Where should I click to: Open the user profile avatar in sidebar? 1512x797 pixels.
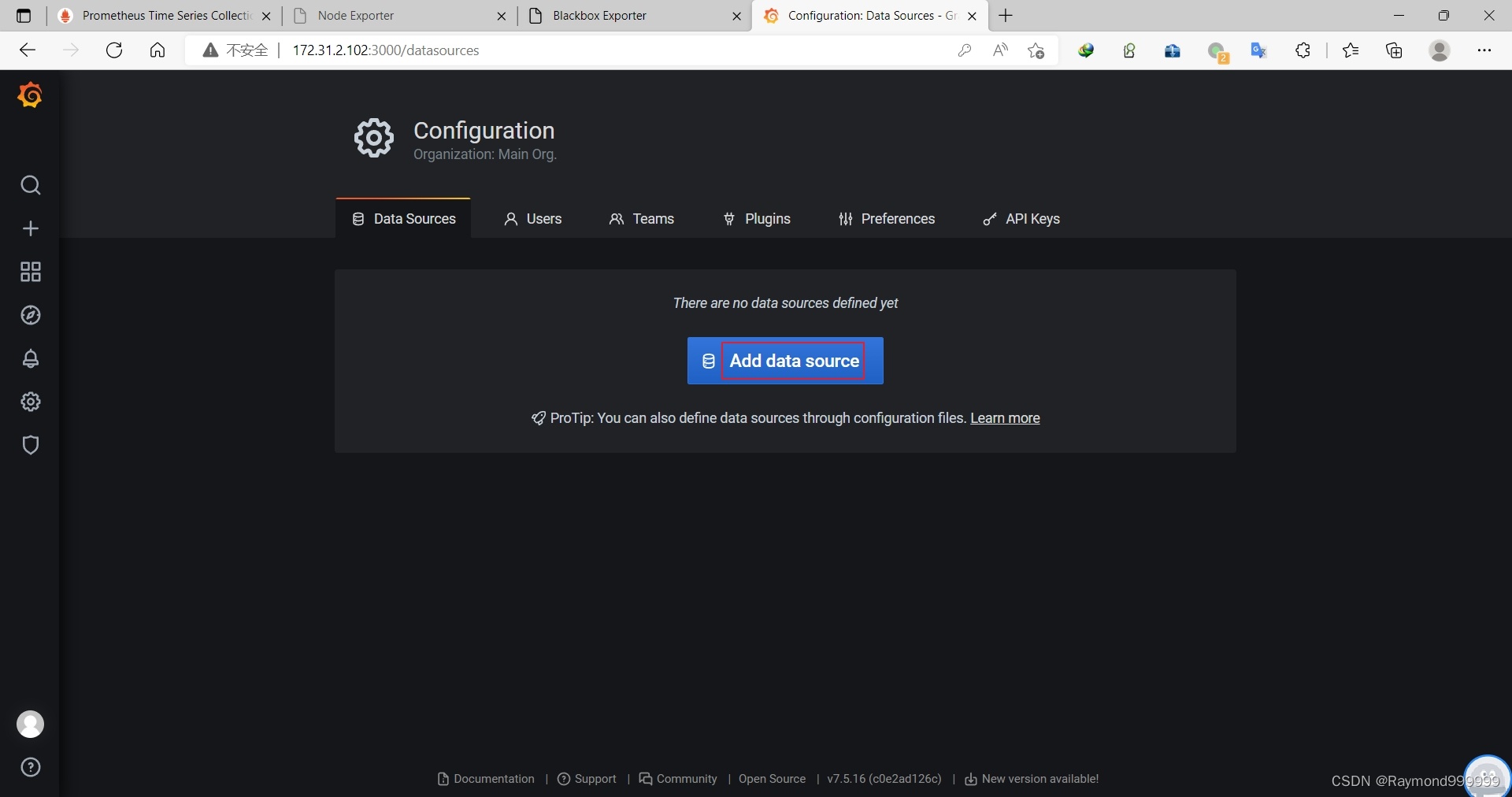[31, 724]
